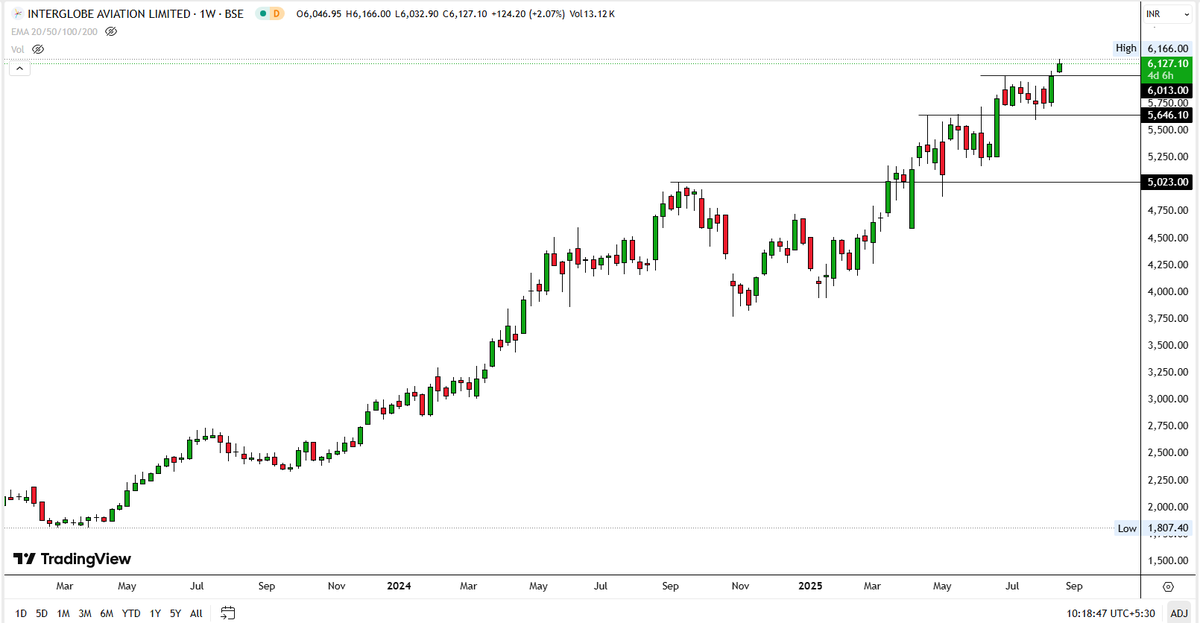Click the 2,000.00 price scale label
This screenshot has width=1200, height=623.
(1167, 507)
